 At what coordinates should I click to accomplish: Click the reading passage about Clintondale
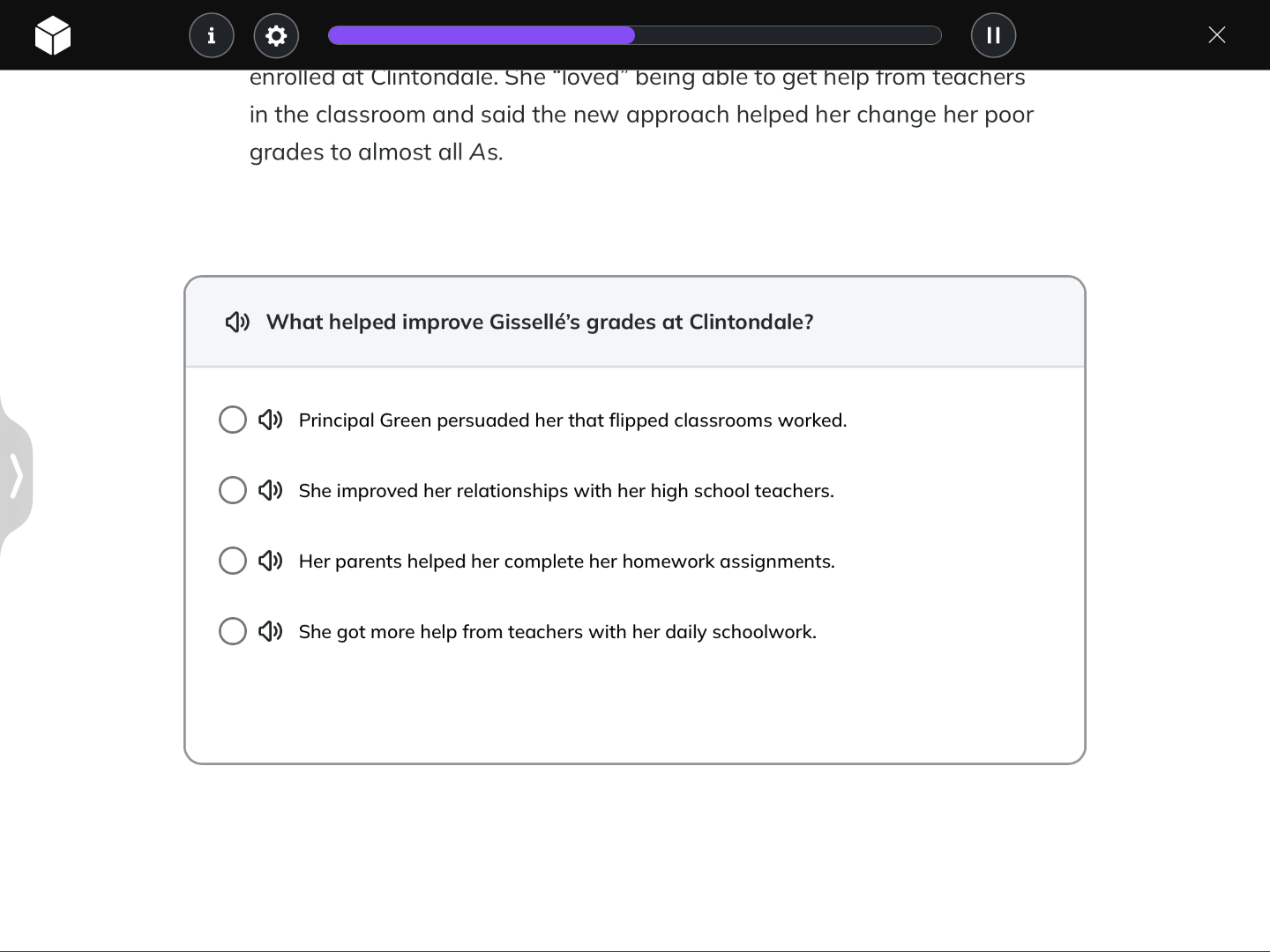pyautogui.click(x=641, y=115)
